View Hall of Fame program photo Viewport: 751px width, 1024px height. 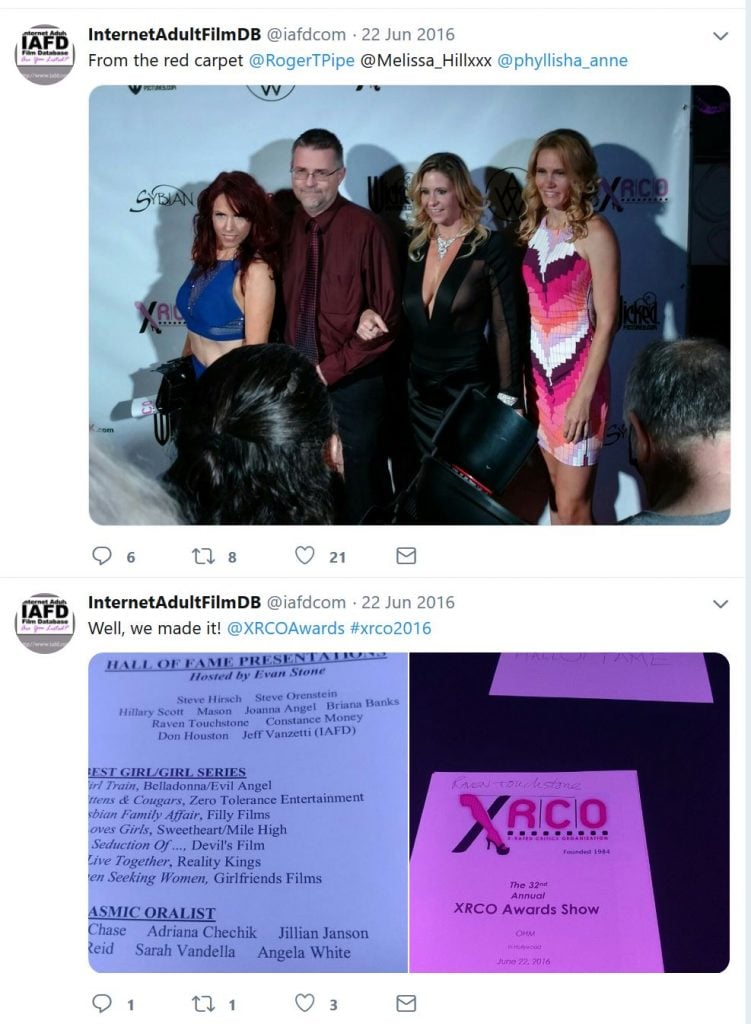coord(248,812)
